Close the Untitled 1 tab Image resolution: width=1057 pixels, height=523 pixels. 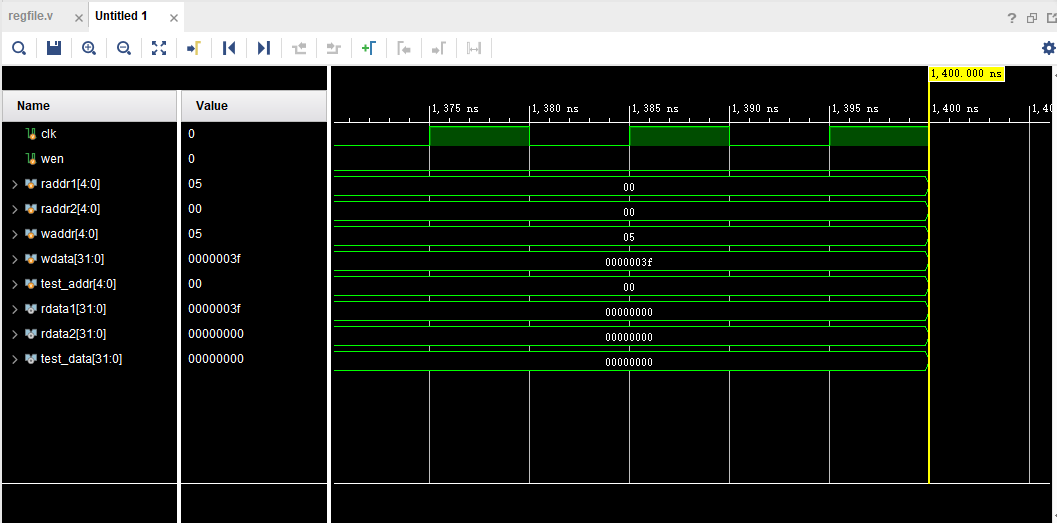[174, 17]
